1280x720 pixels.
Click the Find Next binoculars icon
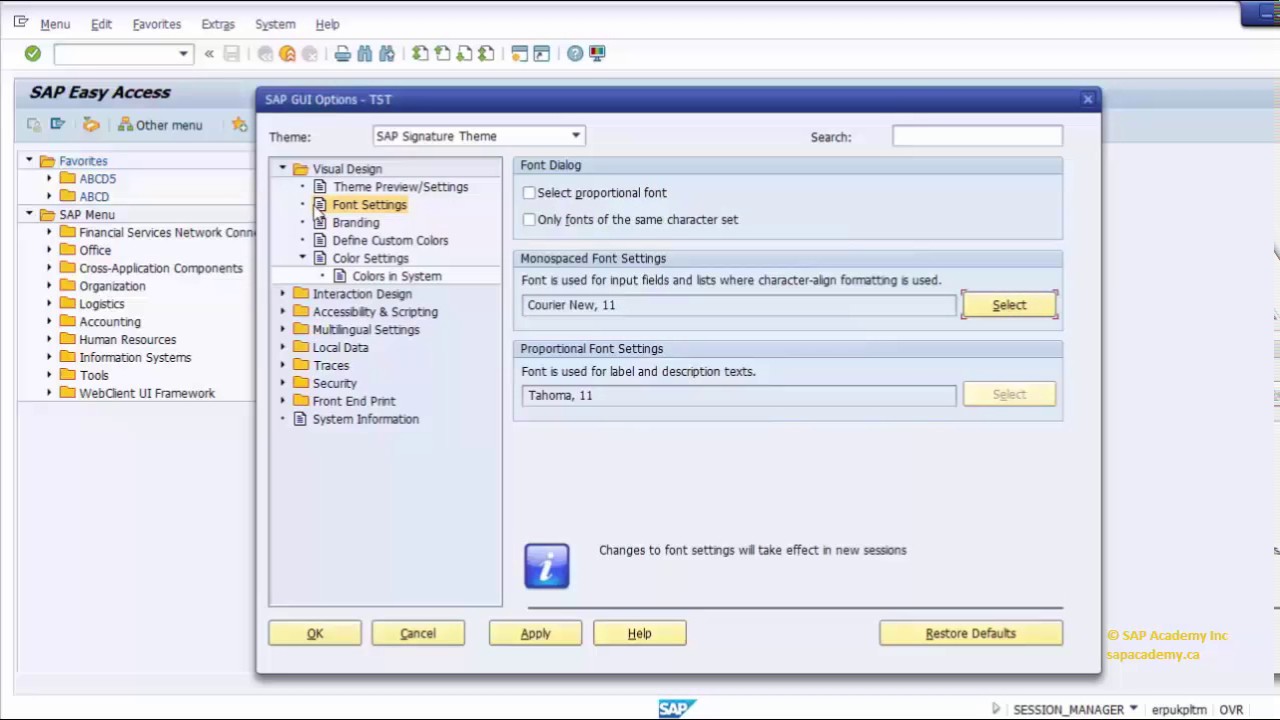[387, 54]
